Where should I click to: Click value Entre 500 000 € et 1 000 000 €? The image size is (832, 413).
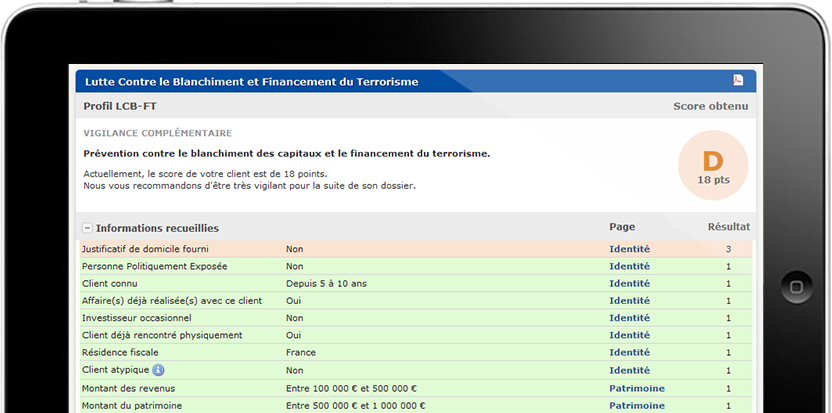pos(356,406)
